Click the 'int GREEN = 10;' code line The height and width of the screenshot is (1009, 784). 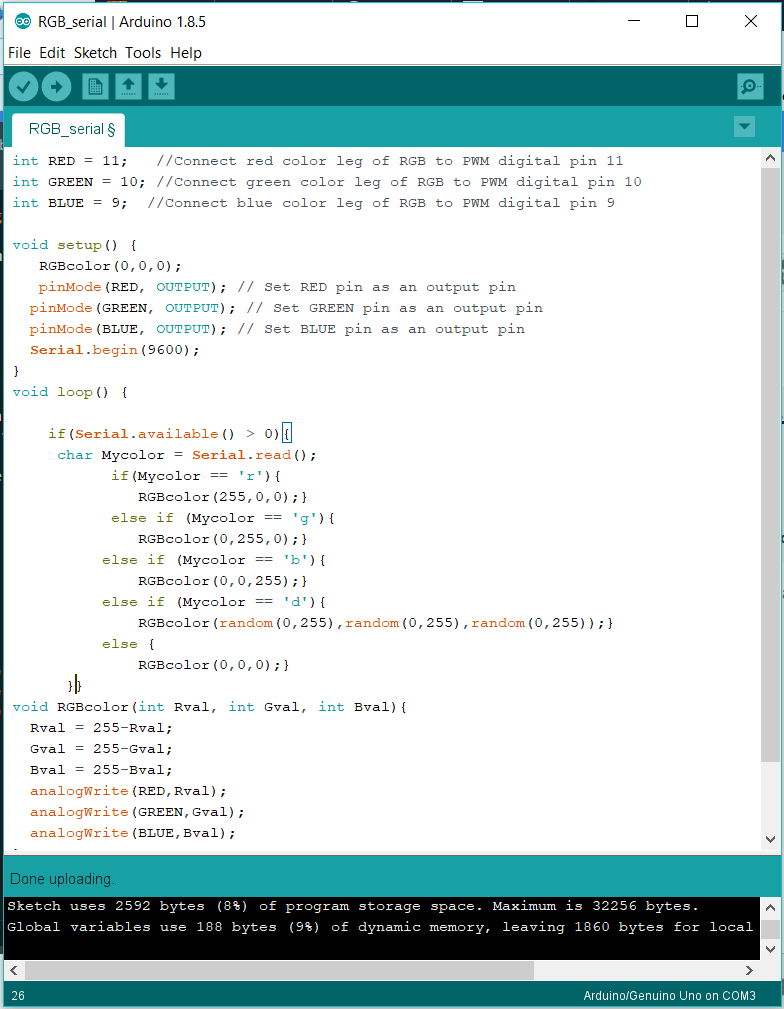[327, 182]
